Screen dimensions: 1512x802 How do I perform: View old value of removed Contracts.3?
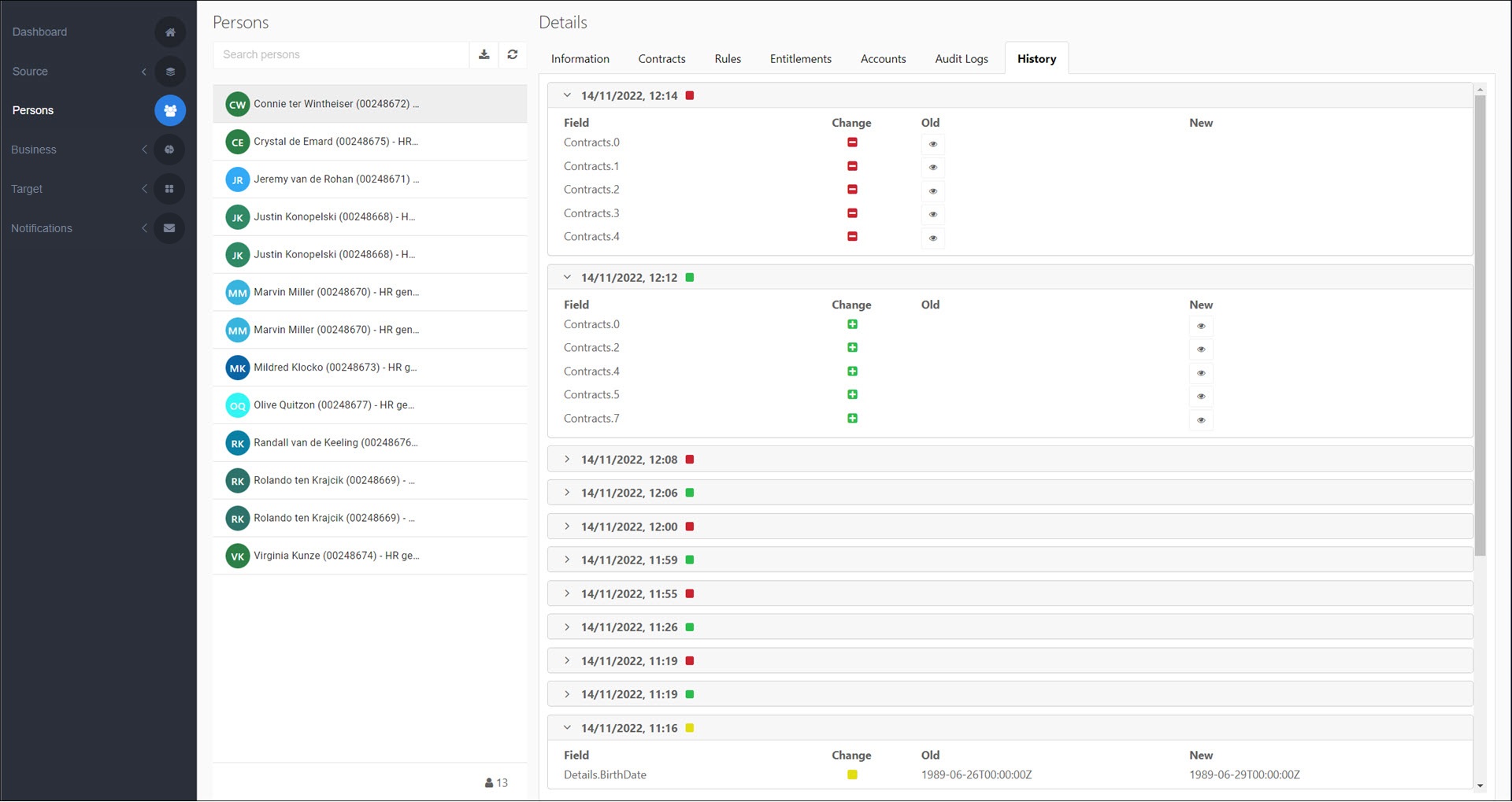tap(933, 215)
